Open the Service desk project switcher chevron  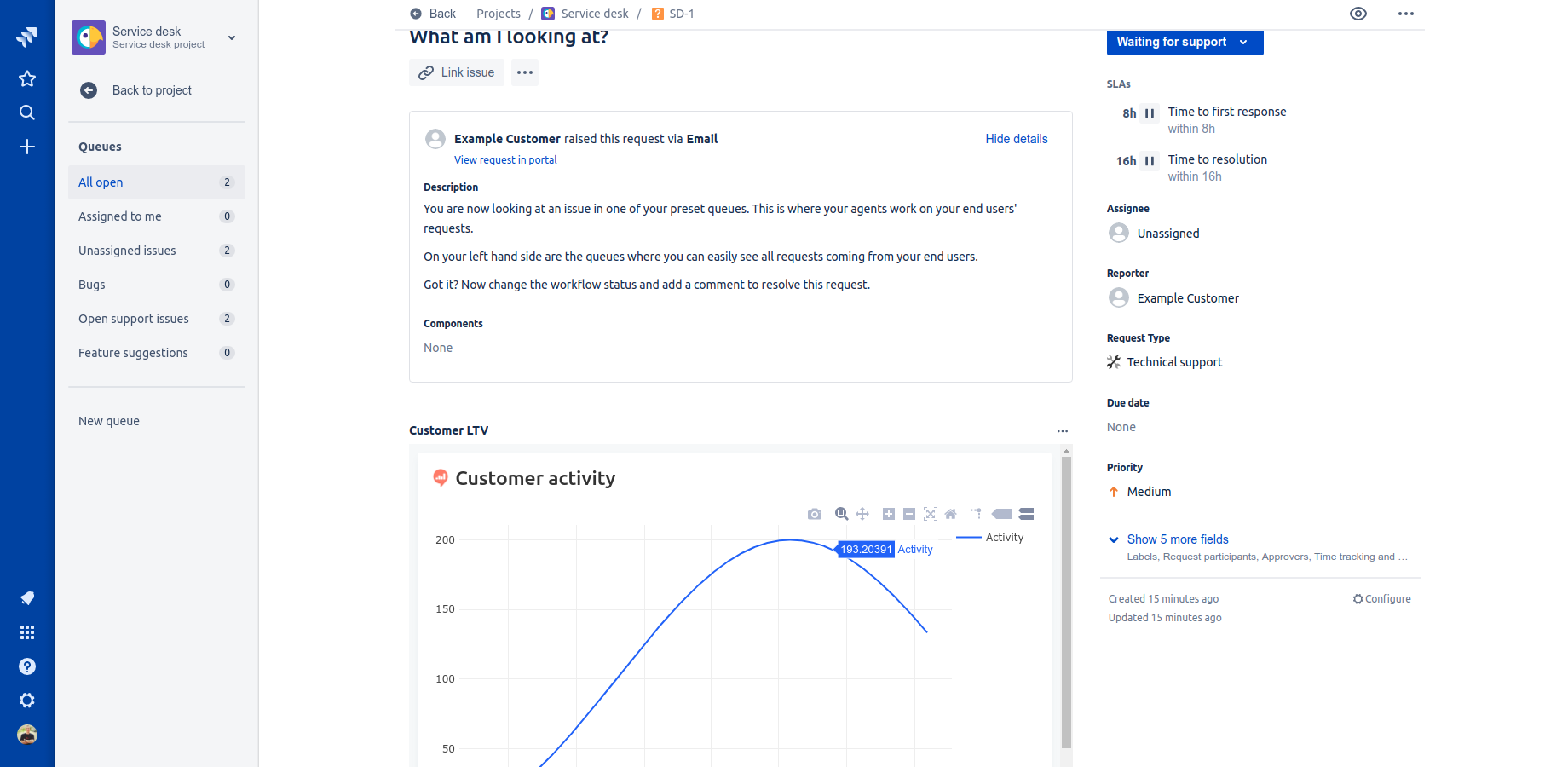click(232, 37)
